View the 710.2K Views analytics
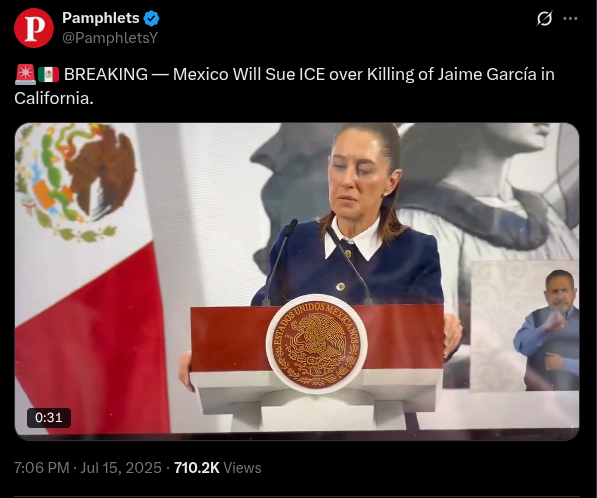This screenshot has width=597, height=498. (217, 468)
